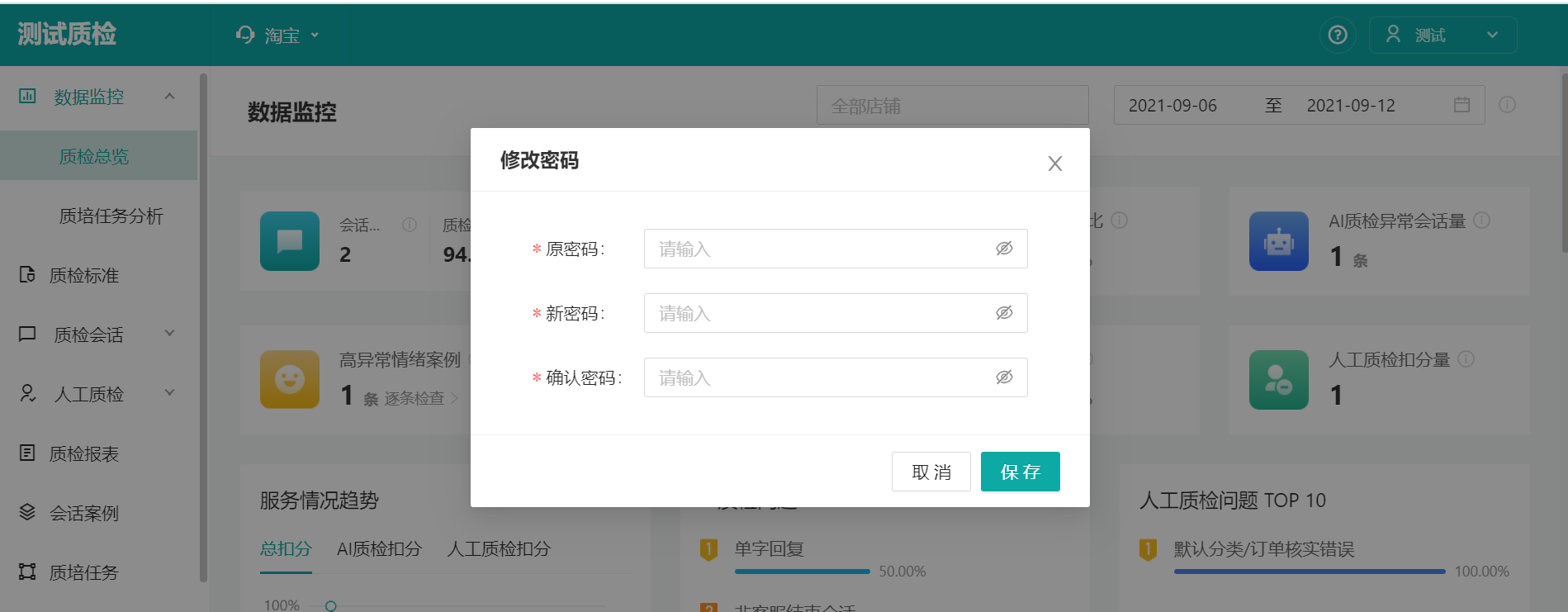Screen dimensions: 1568x612
Task: Click the blue robot AI质检 icon
Action: point(1279,241)
